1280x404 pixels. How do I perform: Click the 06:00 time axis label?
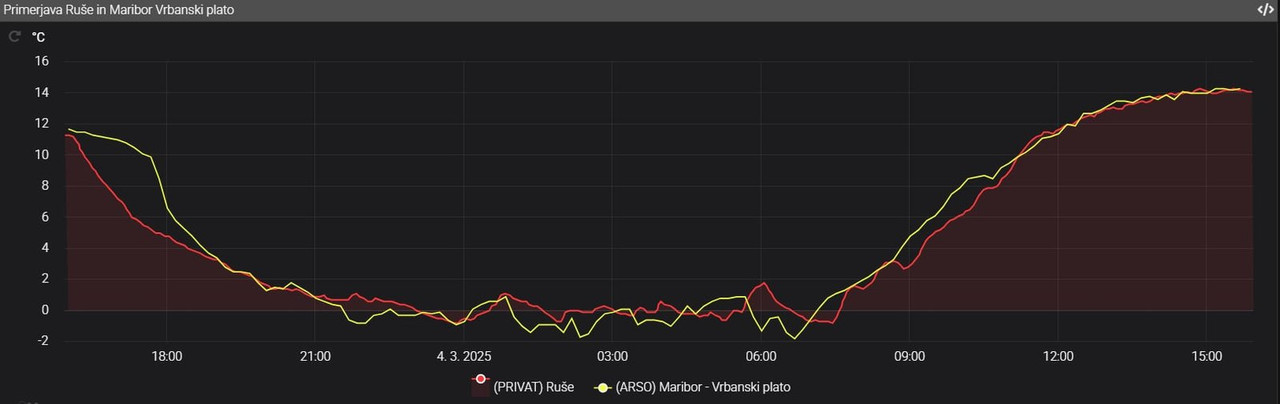761,356
